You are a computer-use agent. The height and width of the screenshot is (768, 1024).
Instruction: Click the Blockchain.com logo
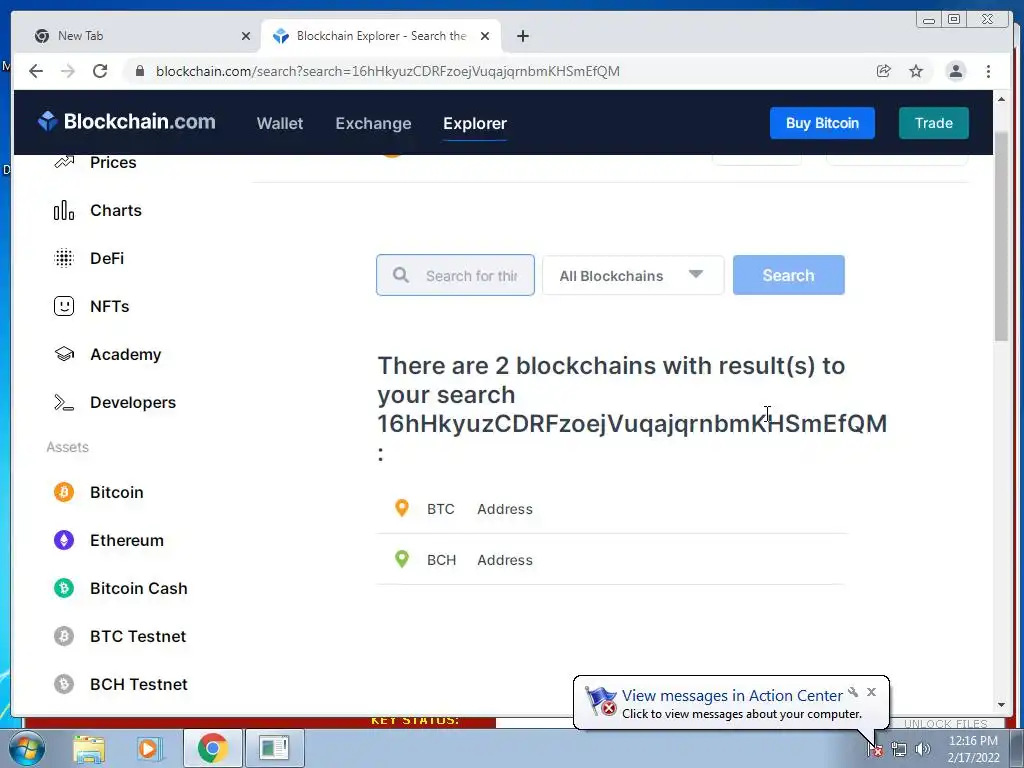coord(127,122)
